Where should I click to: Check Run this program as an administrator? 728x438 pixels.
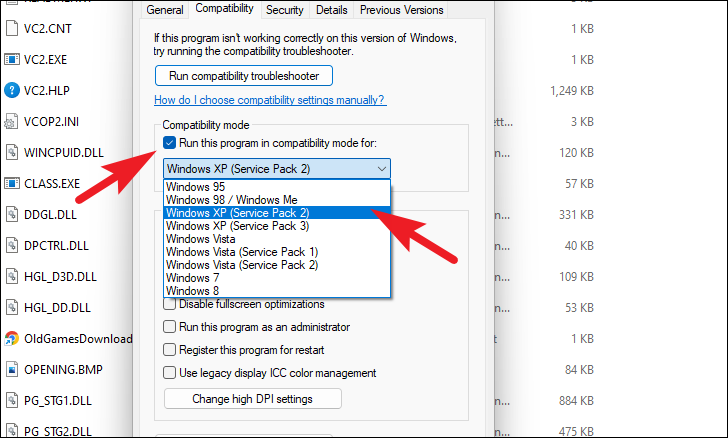(x=169, y=327)
